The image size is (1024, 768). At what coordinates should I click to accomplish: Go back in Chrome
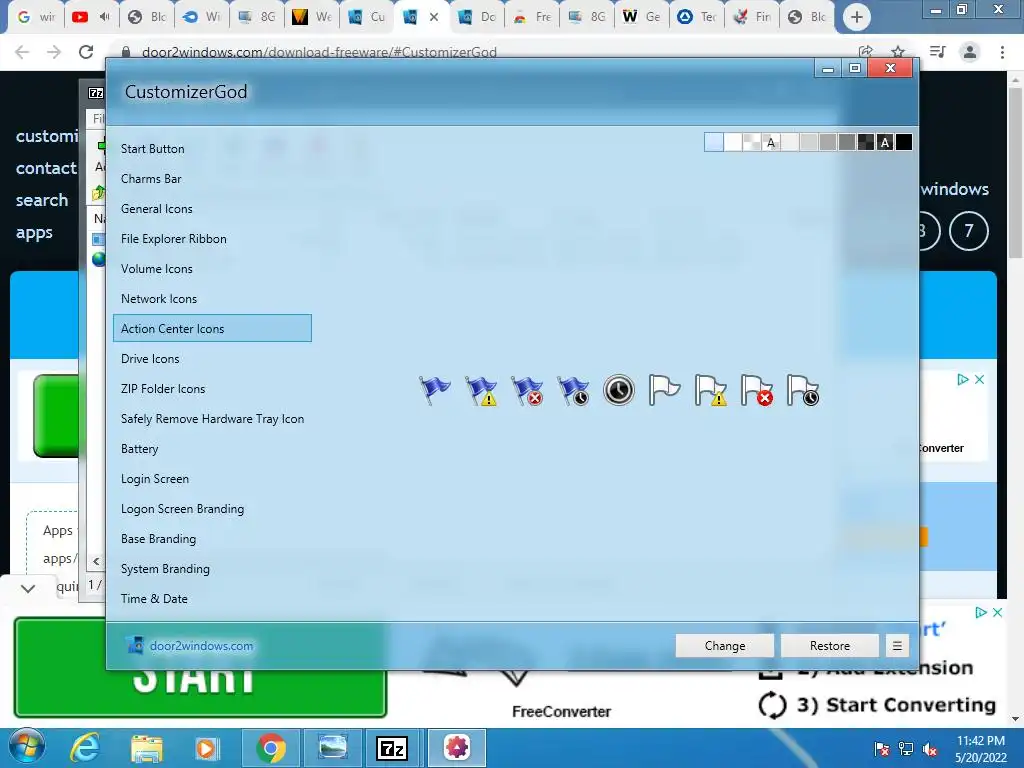click(x=22, y=52)
